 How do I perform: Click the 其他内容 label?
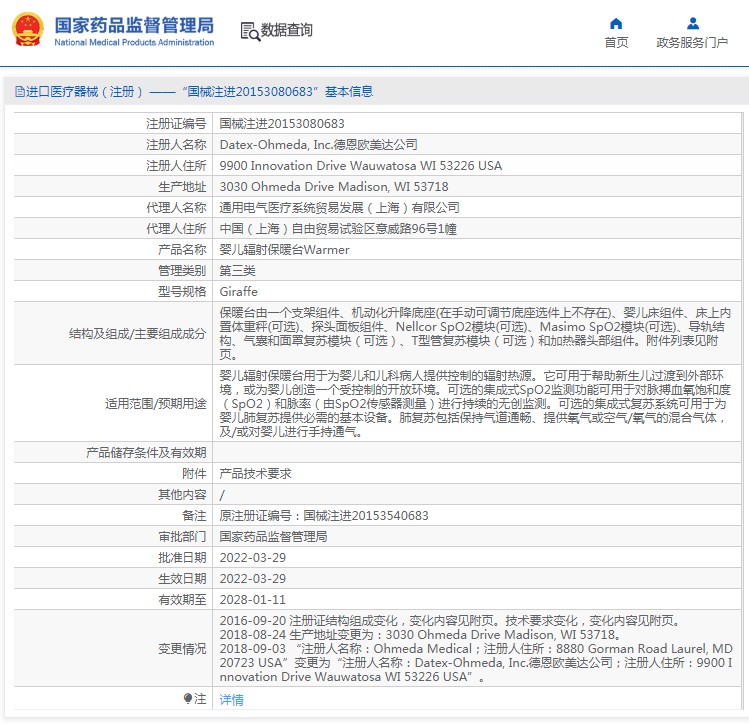pyautogui.click(x=182, y=495)
